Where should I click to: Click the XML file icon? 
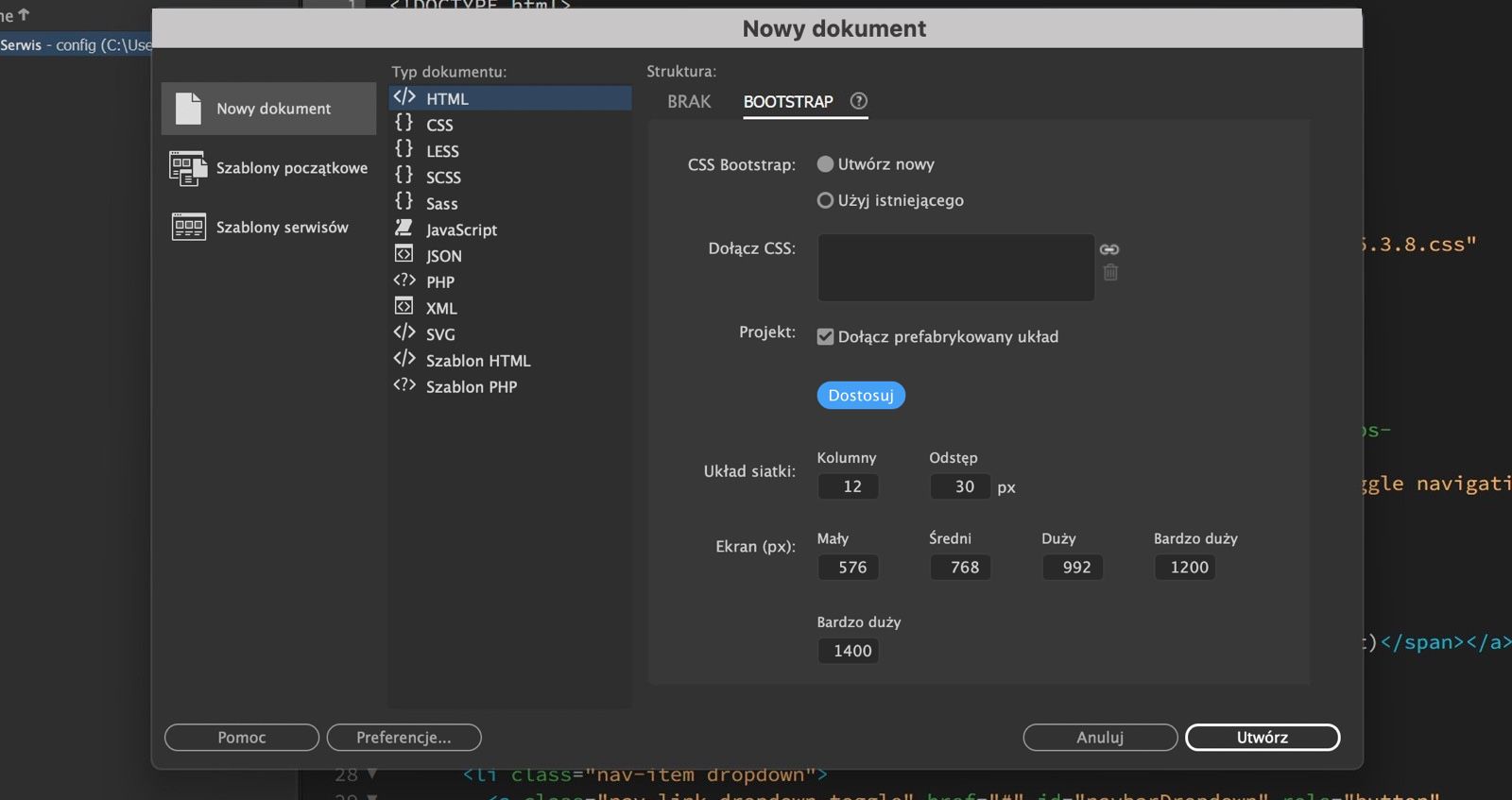point(404,307)
